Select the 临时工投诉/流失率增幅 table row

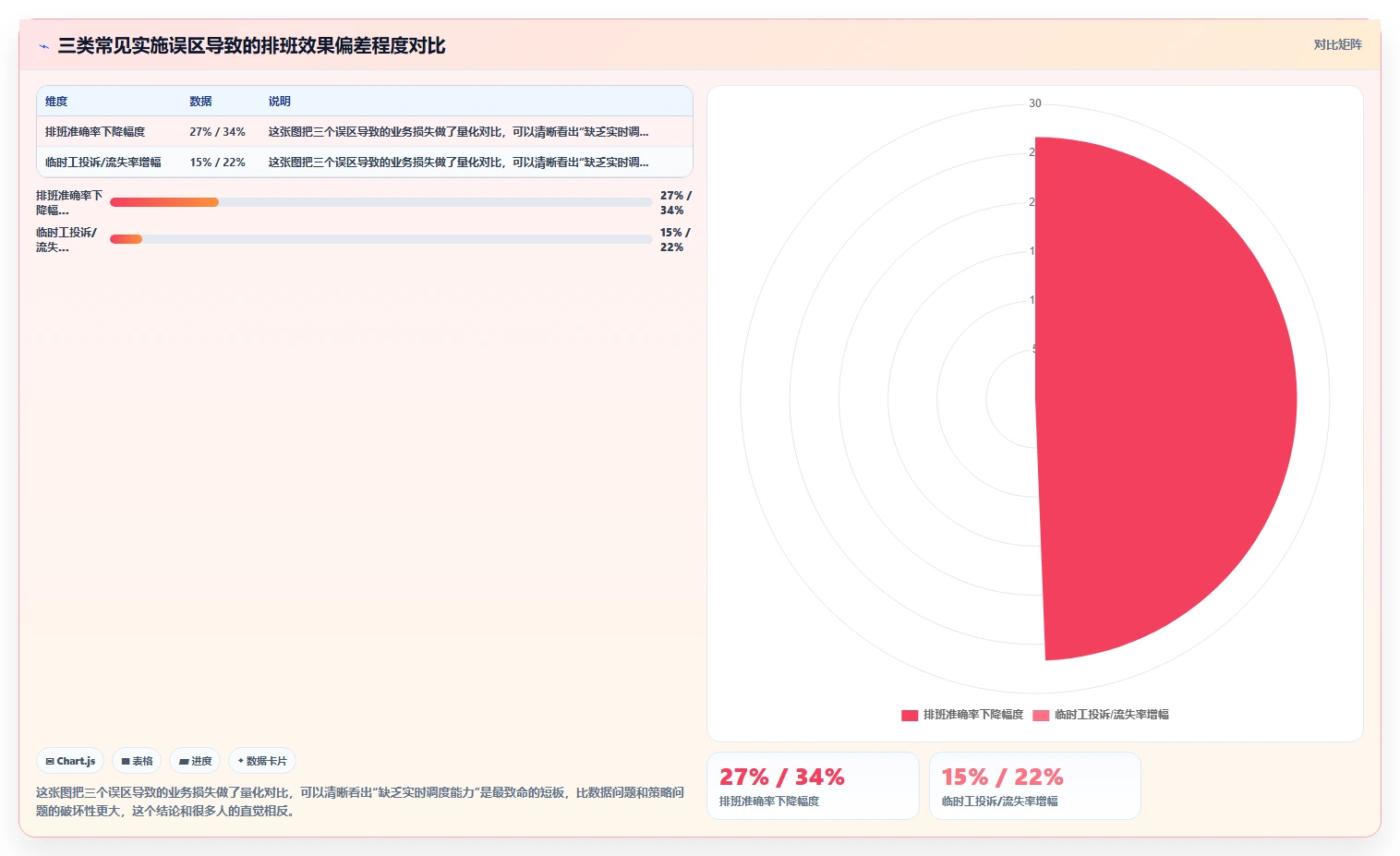365,162
